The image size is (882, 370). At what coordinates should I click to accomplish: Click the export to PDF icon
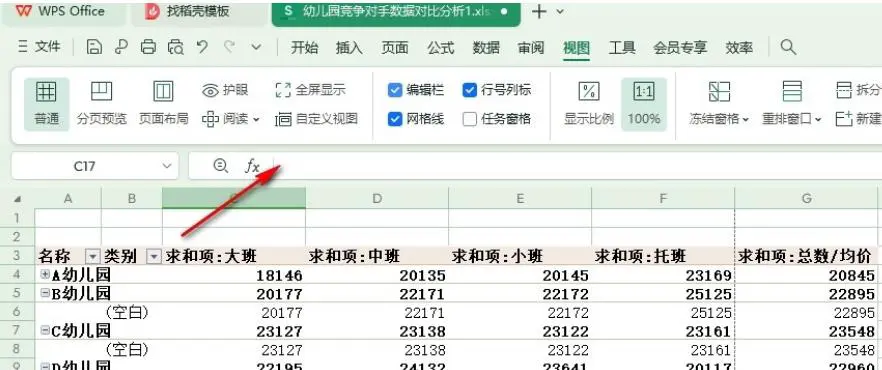click(x=121, y=47)
